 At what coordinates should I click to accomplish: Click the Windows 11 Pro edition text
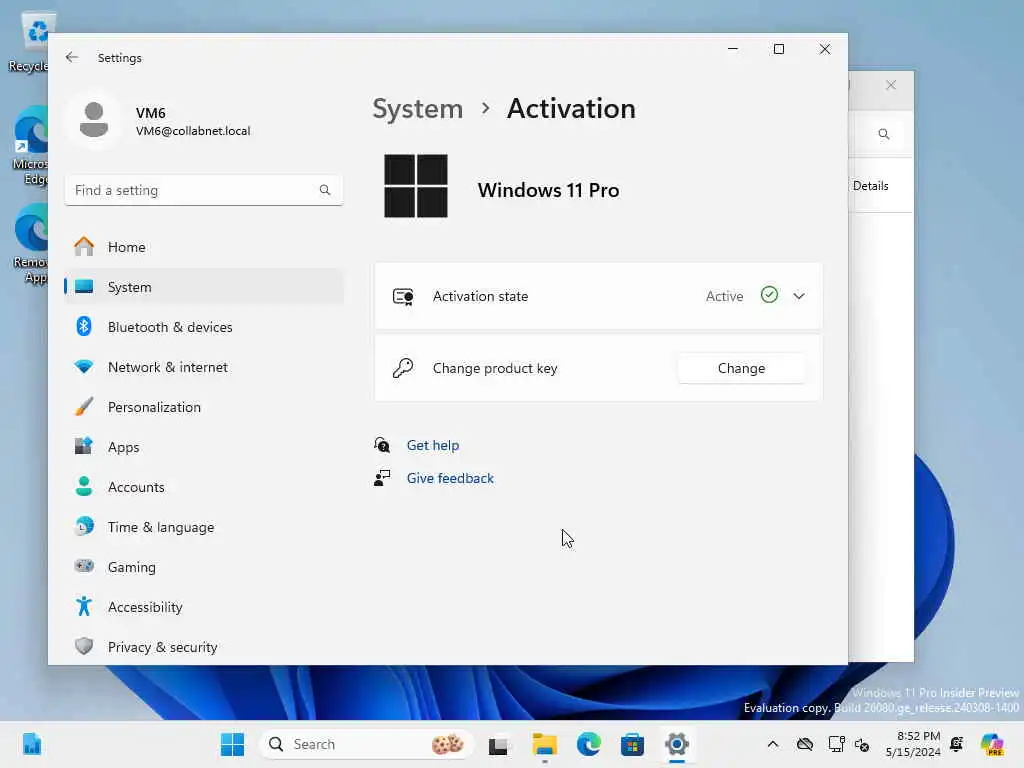(548, 190)
